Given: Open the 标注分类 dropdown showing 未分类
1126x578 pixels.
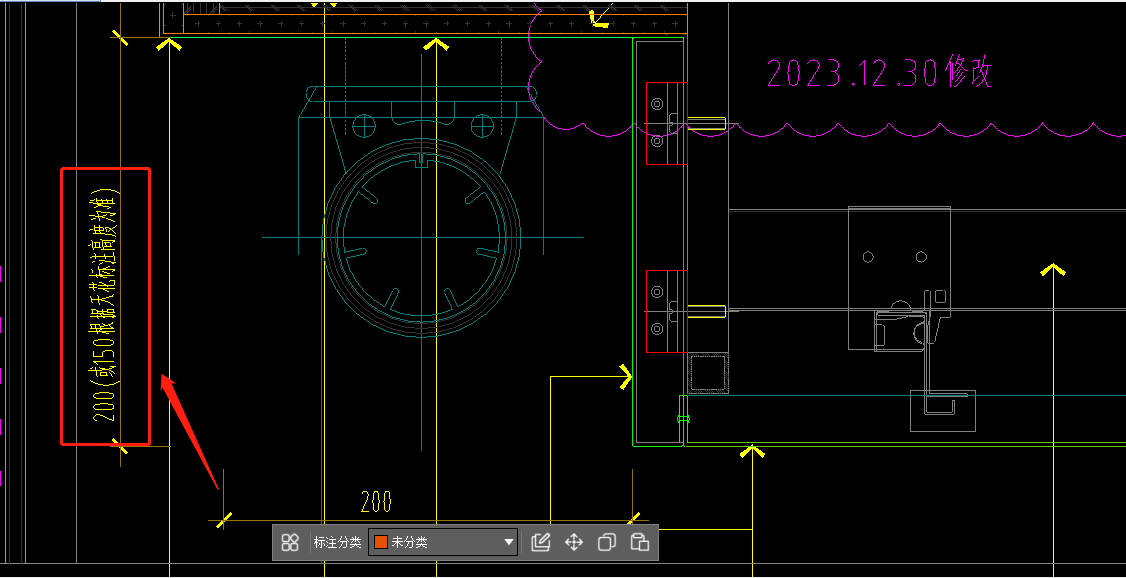Looking at the screenshot, I should (442, 542).
